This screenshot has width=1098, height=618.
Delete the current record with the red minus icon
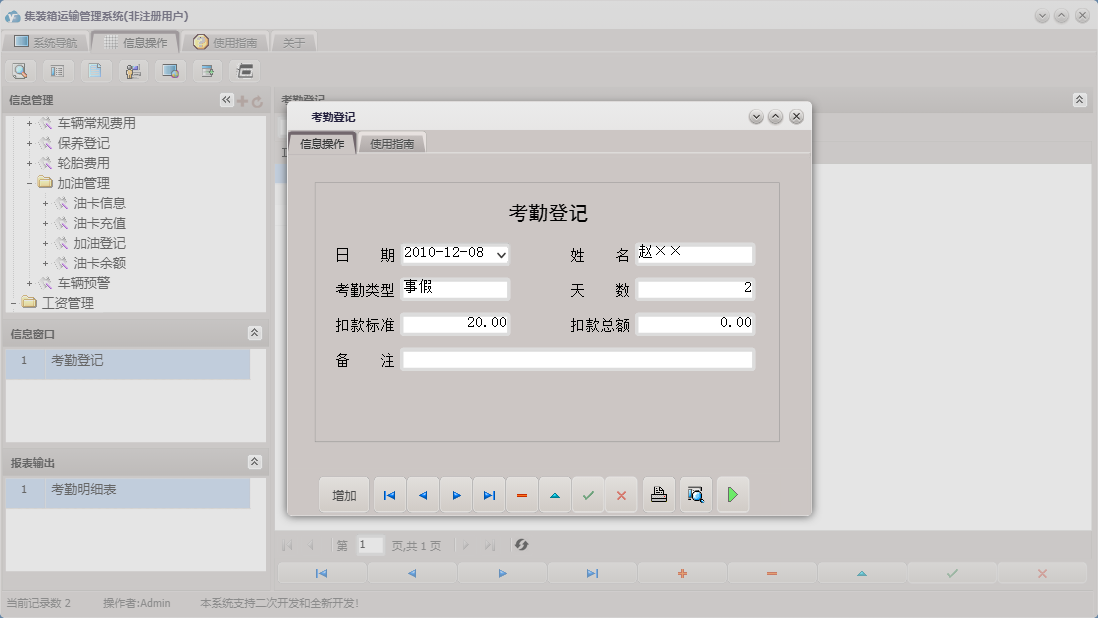(521, 494)
